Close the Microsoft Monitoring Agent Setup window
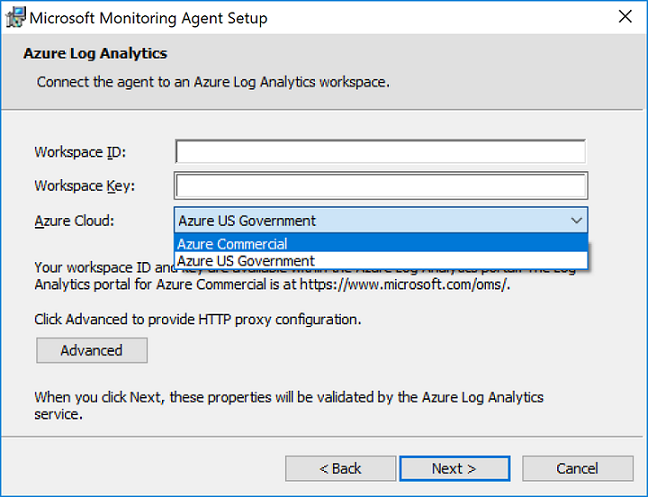The image size is (648, 497). pyautogui.click(x=624, y=18)
